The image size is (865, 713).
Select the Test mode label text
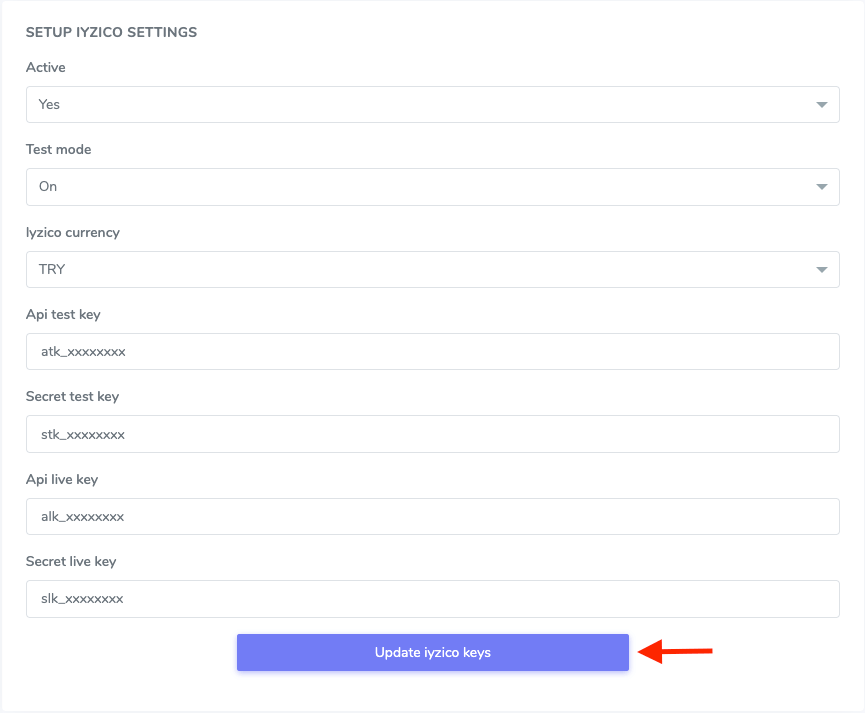pyautogui.click(x=58, y=149)
